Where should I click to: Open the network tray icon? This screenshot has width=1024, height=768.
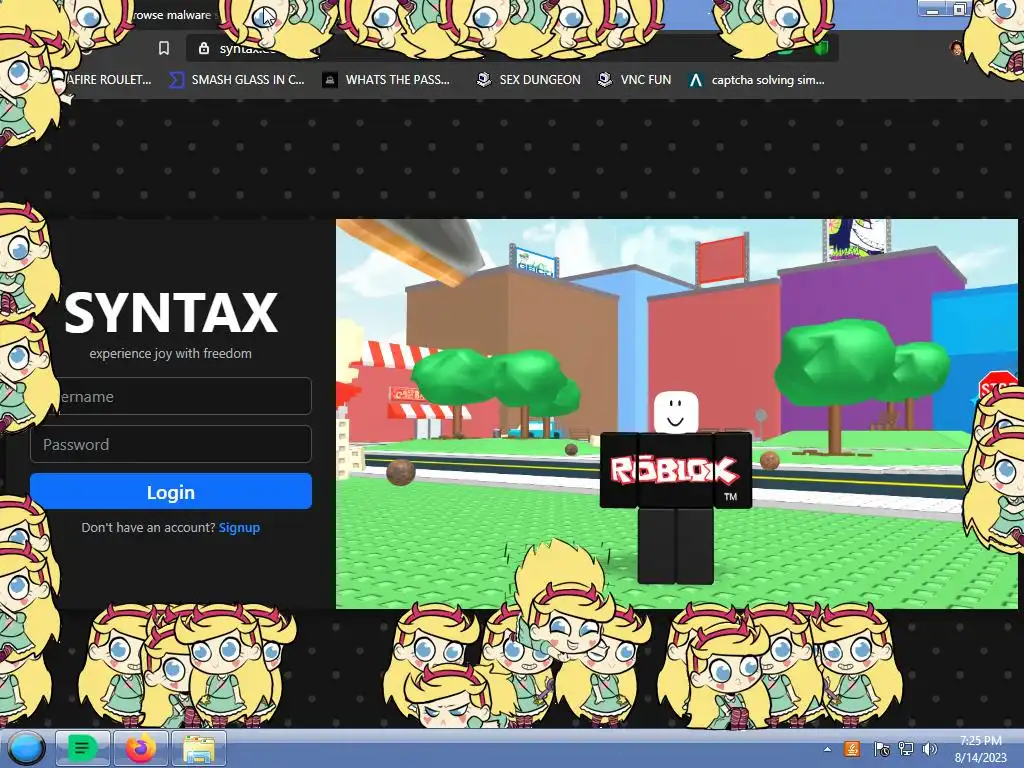(906, 749)
